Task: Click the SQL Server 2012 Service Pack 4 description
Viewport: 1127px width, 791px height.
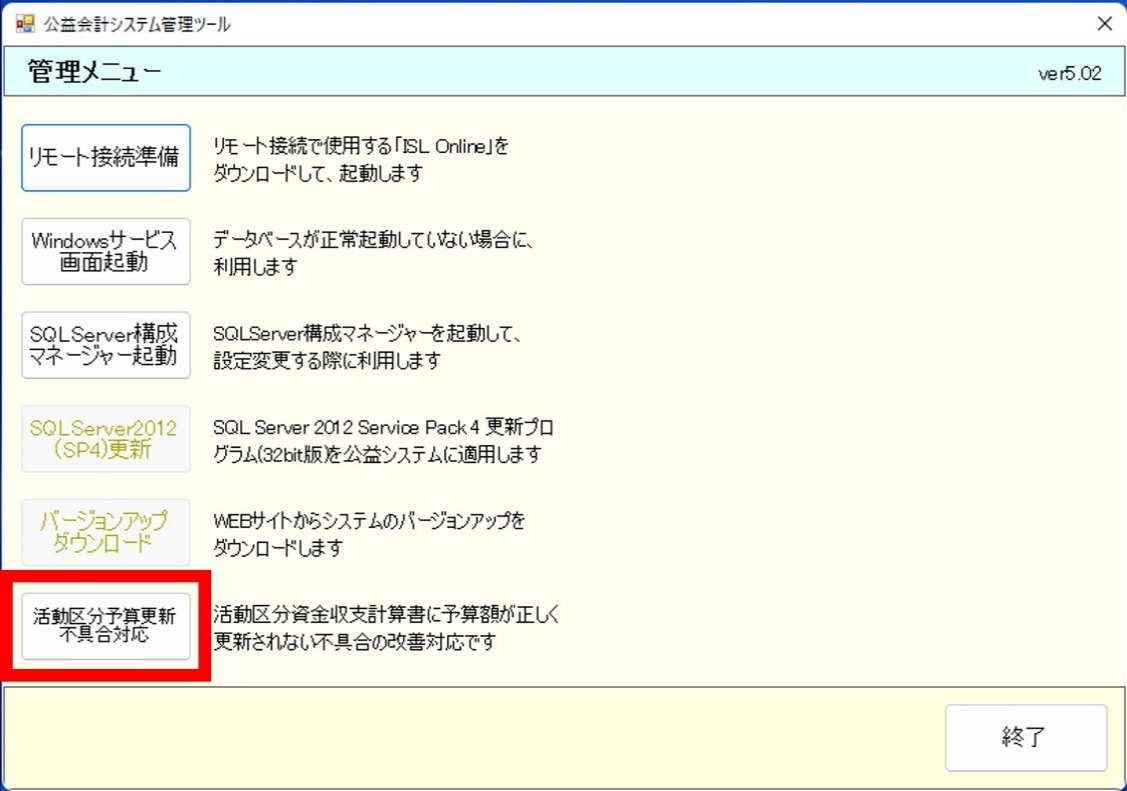Action: [x=382, y=441]
